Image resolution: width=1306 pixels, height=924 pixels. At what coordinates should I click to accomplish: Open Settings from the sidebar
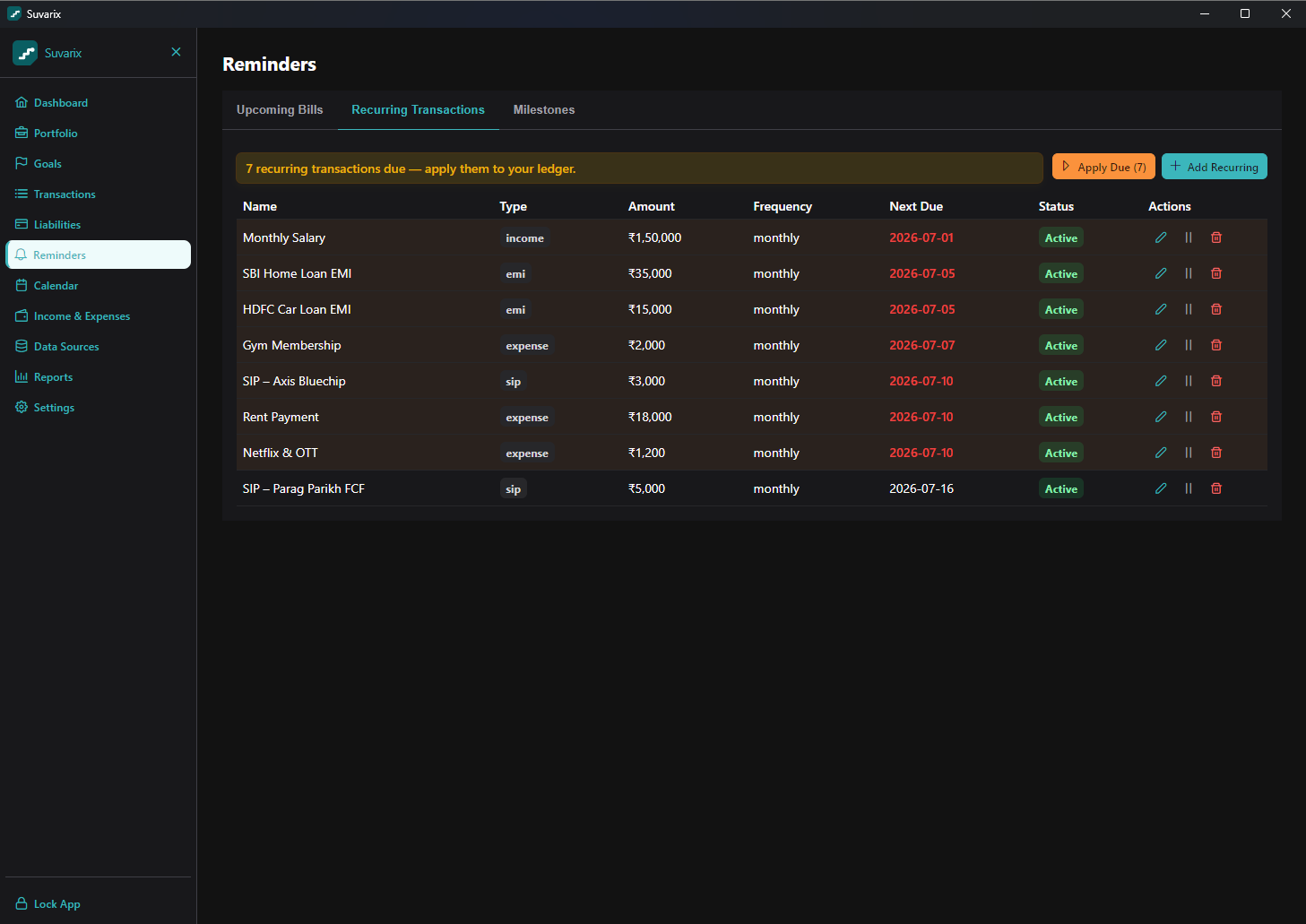tap(98, 408)
